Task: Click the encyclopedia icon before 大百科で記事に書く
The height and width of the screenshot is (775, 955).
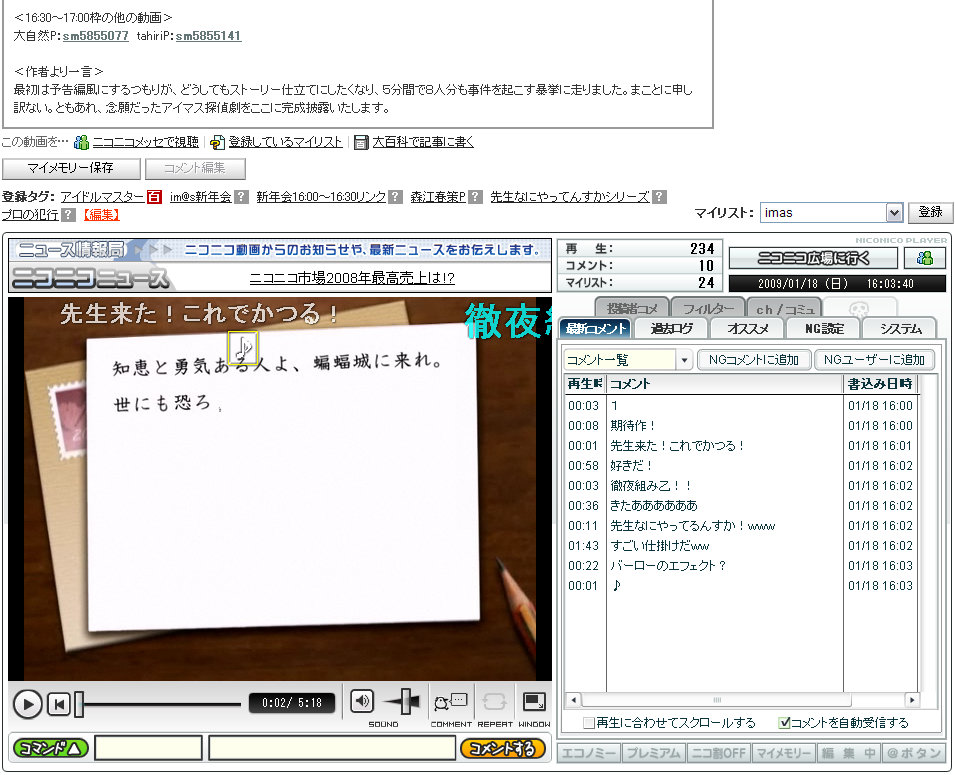Action: click(361, 143)
